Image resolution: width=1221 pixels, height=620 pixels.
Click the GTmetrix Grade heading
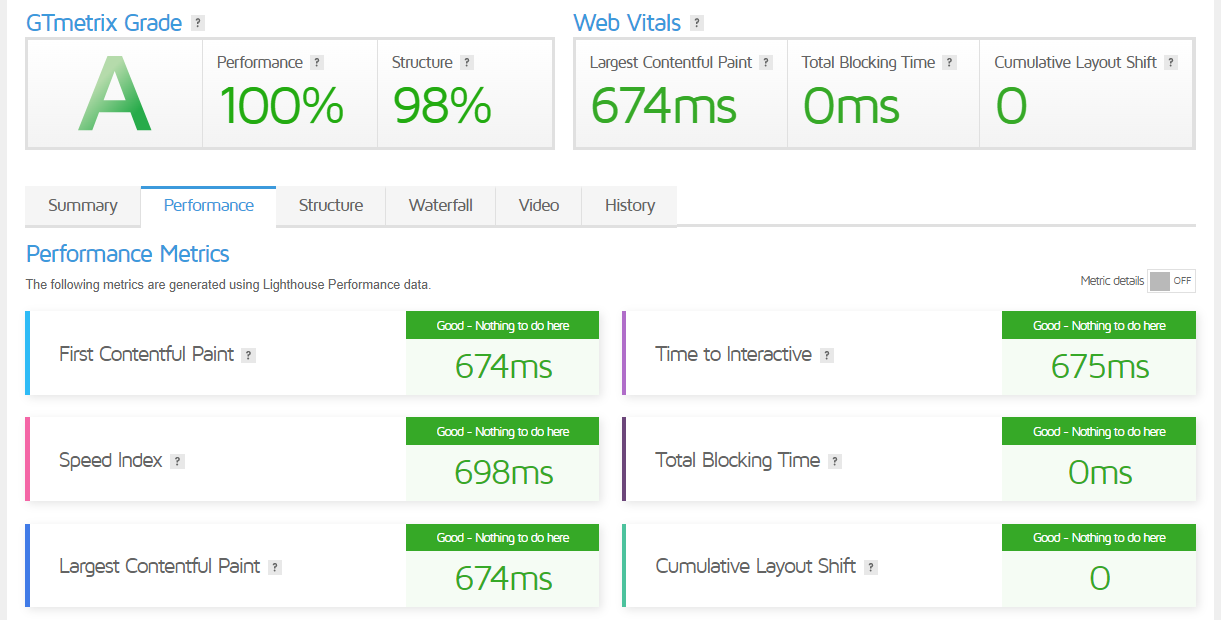pyautogui.click(x=104, y=23)
